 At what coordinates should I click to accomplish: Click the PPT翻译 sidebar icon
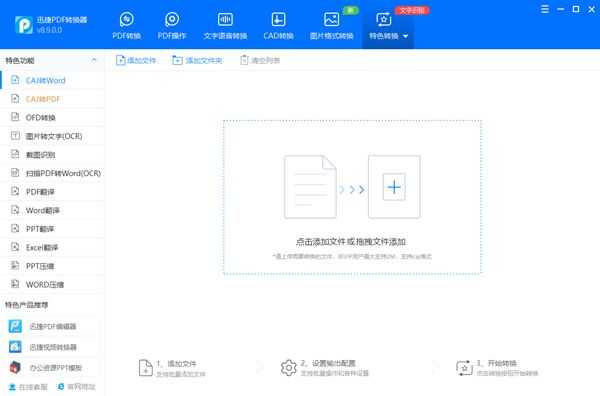click(x=15, y=228)
